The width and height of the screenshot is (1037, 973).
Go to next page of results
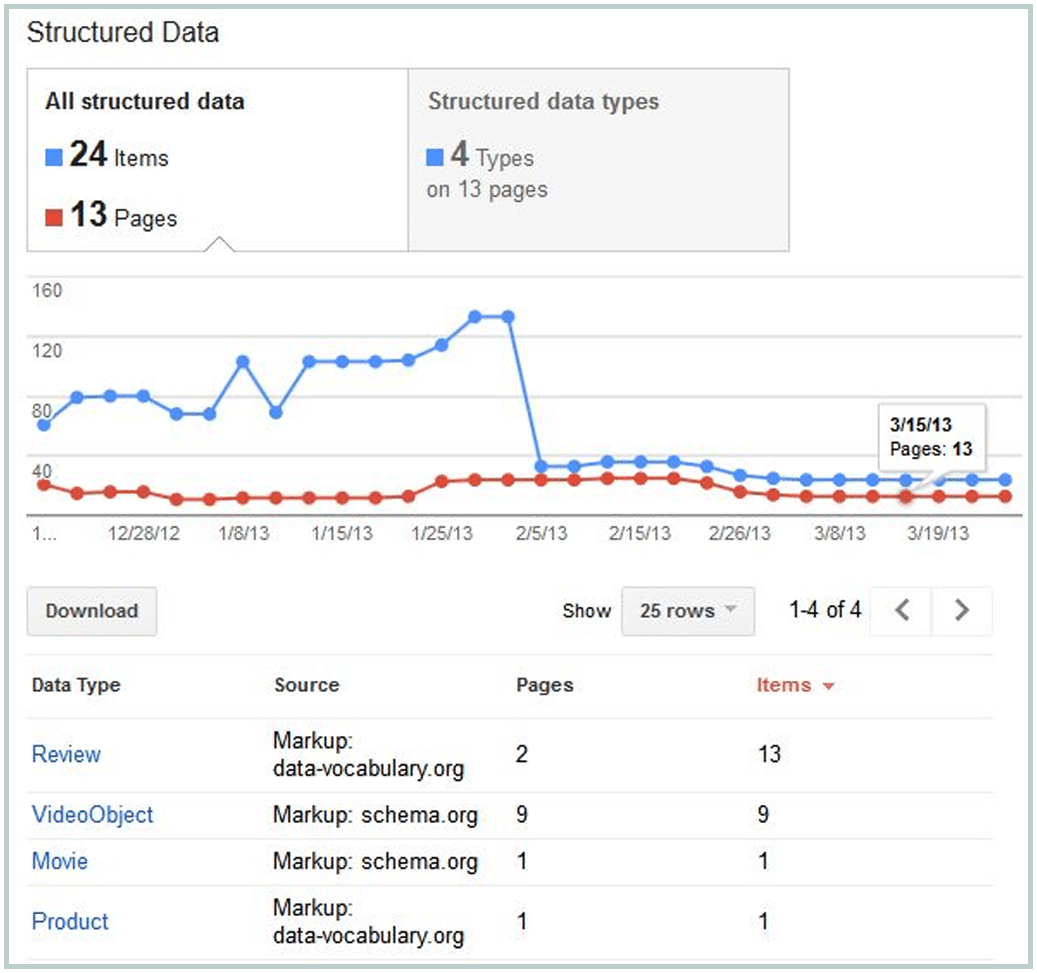pos(962,611)
